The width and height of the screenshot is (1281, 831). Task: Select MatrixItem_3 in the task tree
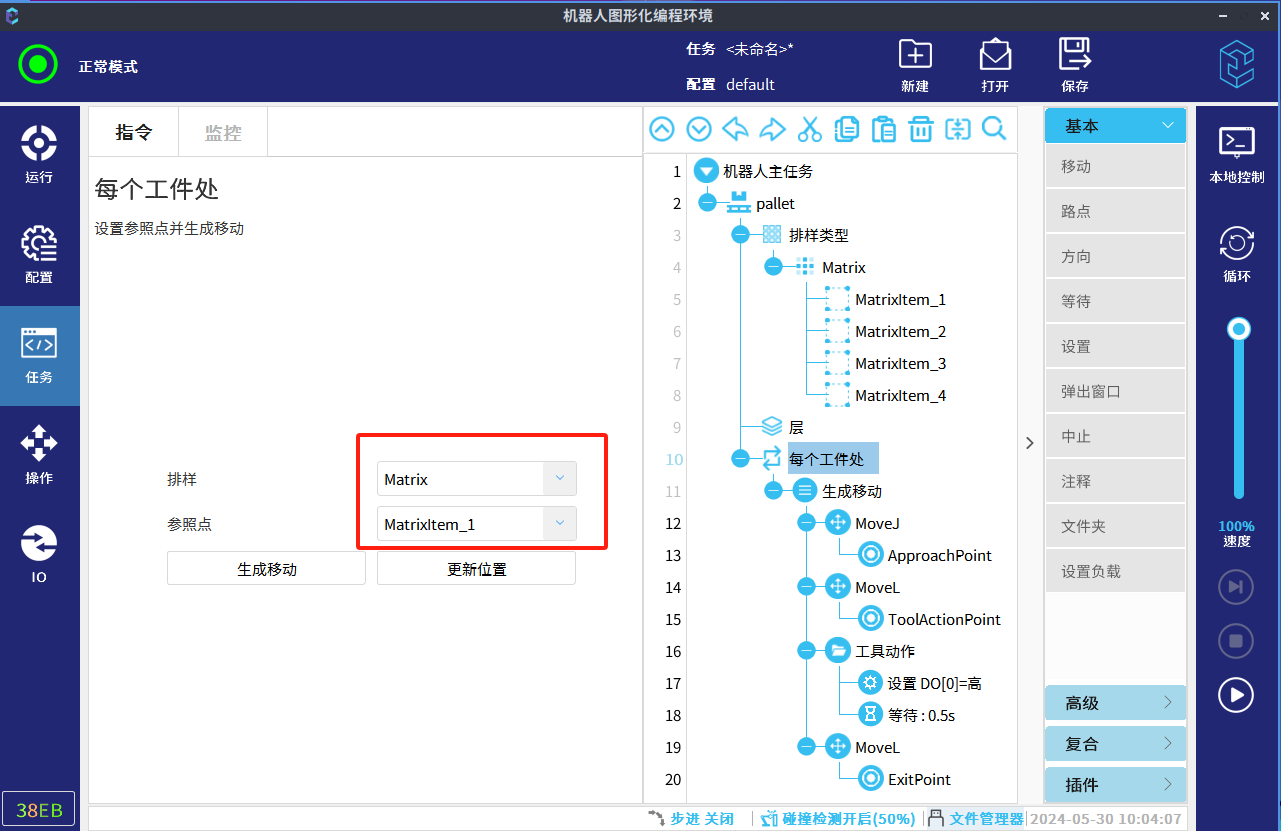tap(900, 364)
